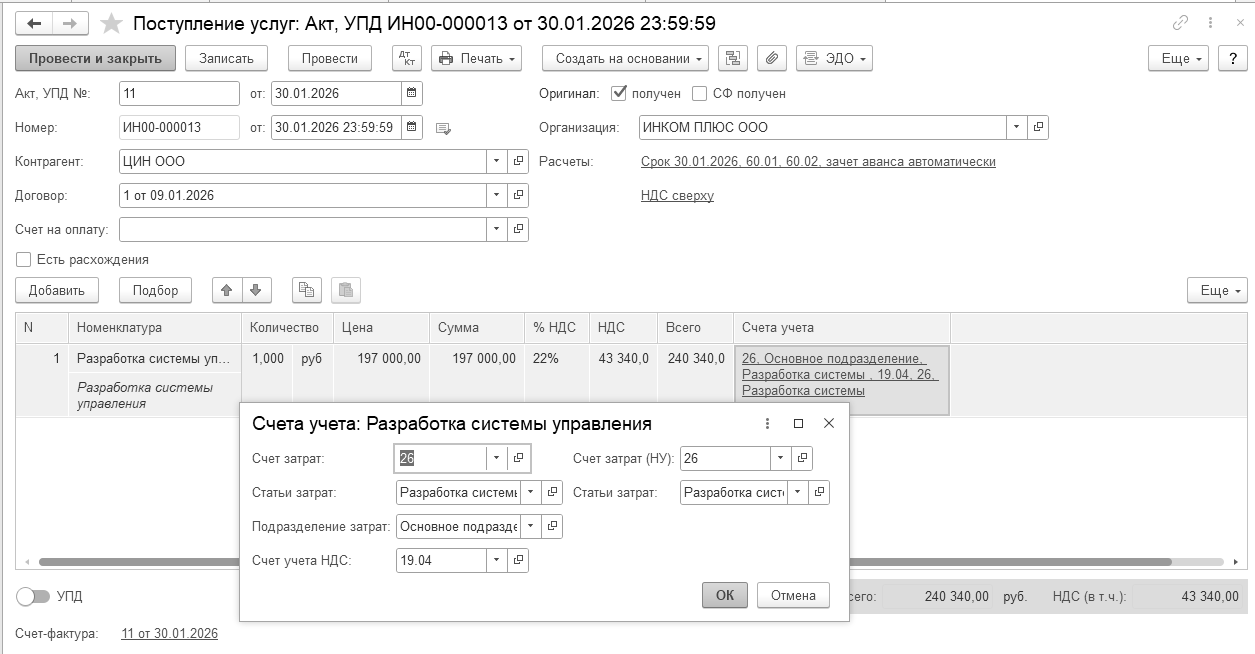Open calendar for Номер date 30.01.2026 23:59:59
The width and height of the screenshot is (1255, 654).
pos(411,127)
